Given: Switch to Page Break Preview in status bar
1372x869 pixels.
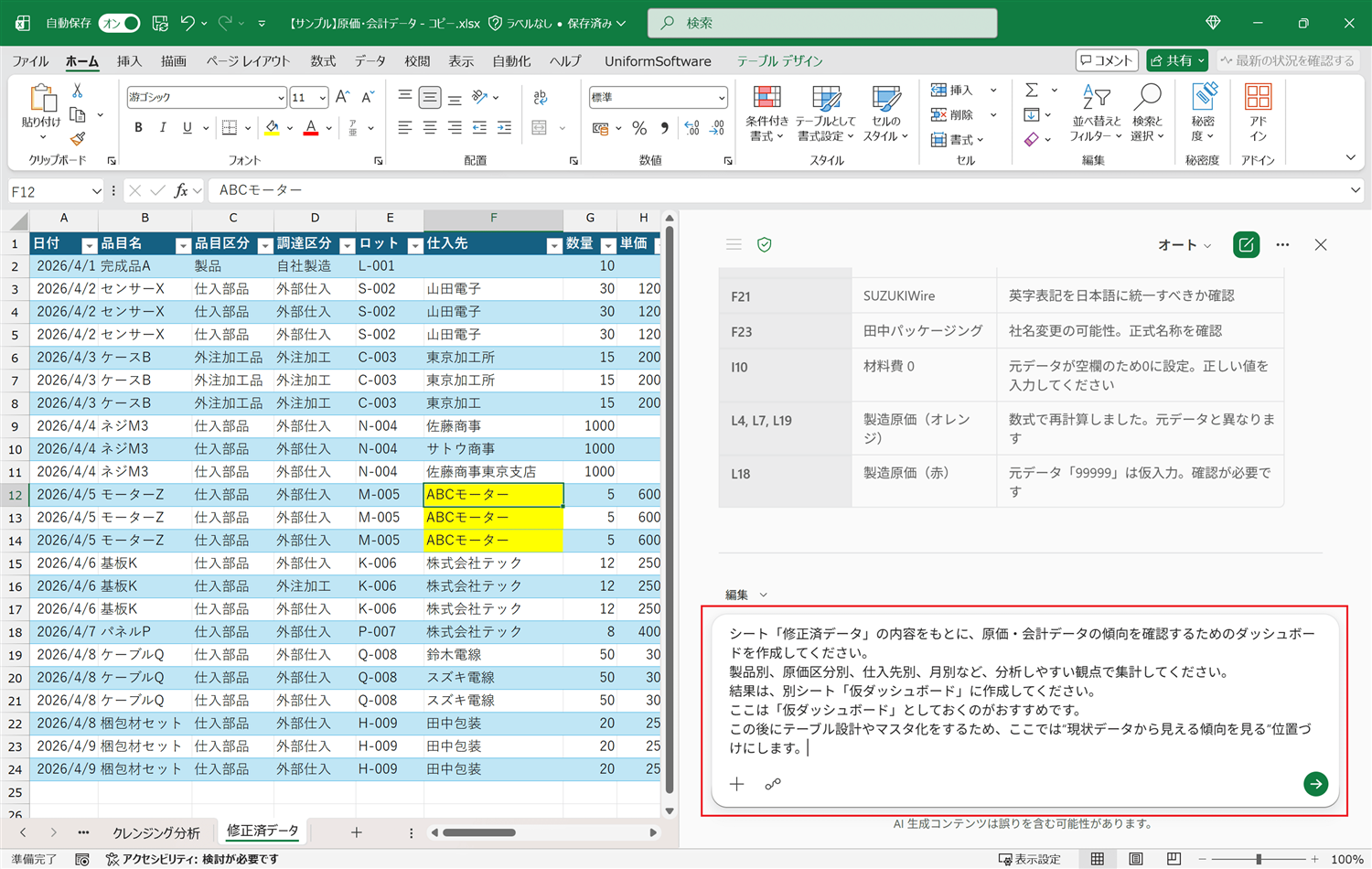Looking at the screenshot, I should point(1174,859).
